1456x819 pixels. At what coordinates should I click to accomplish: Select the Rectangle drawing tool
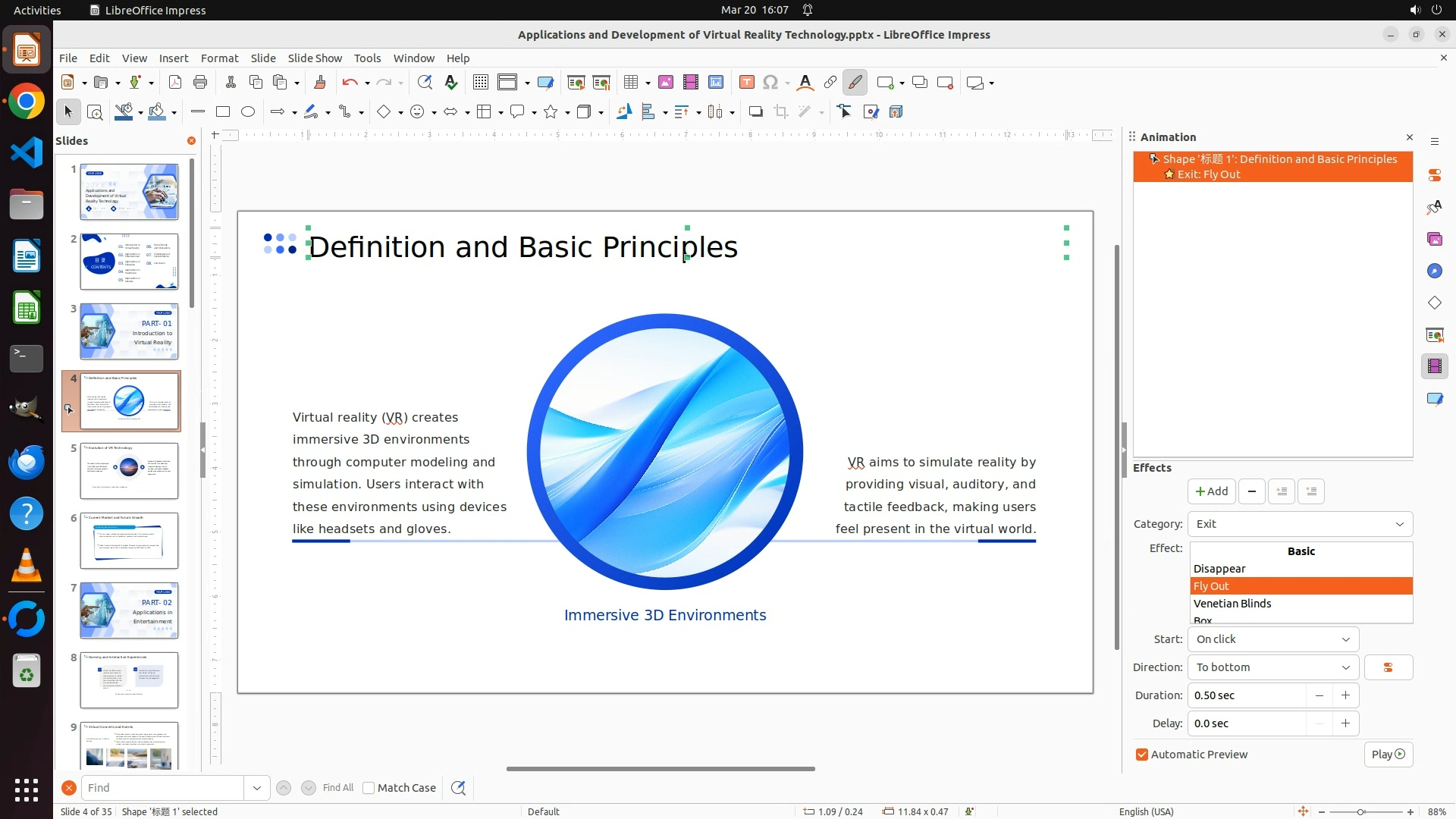[223, 112]
